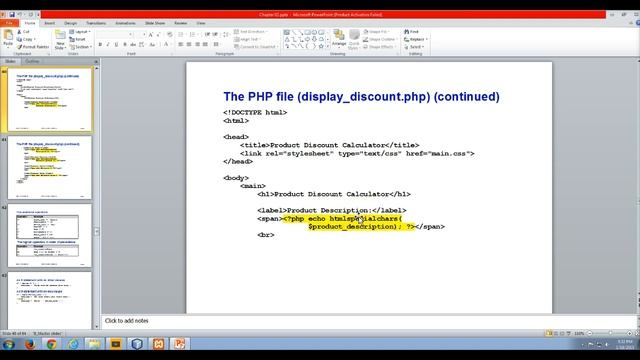Switch to the Design ribbon tab
640x360 pixels.
point(70,23)
